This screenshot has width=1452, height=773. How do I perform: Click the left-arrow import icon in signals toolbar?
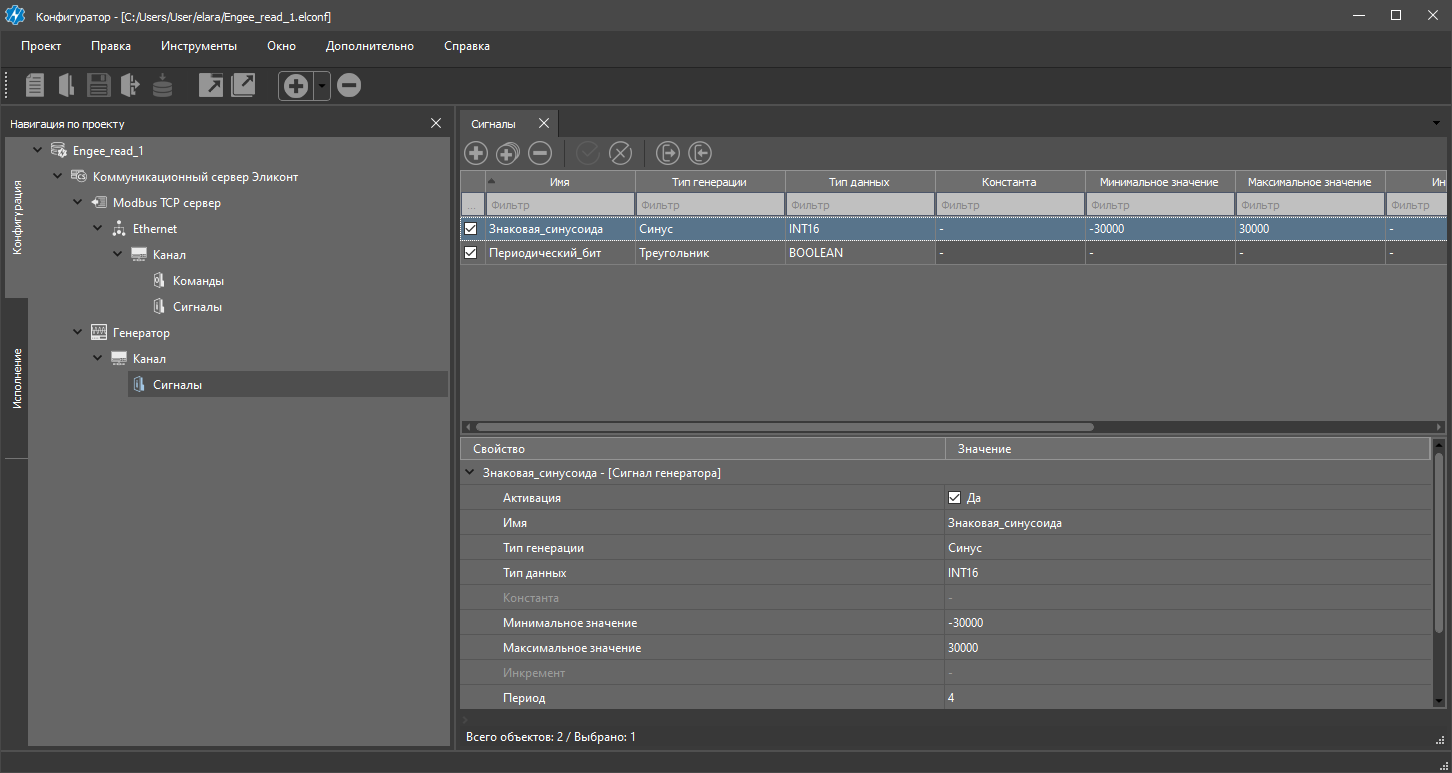pos(700,153)
